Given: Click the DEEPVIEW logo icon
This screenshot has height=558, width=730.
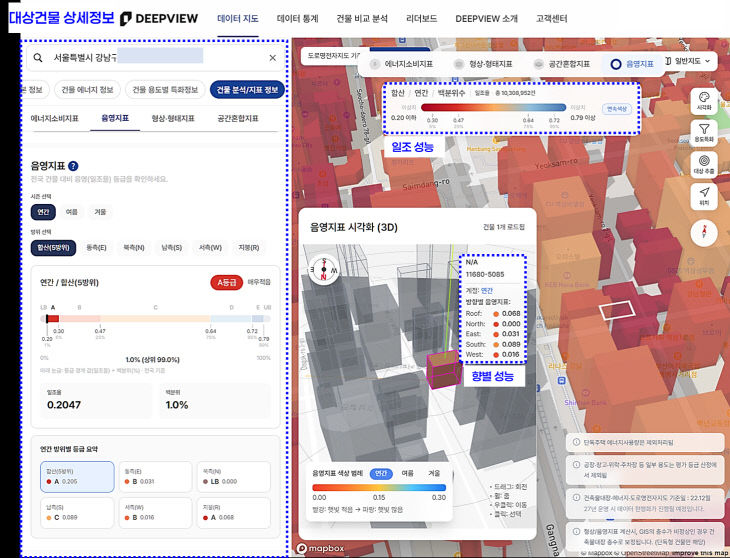Looking at the screenshot, I should [126, 19].
